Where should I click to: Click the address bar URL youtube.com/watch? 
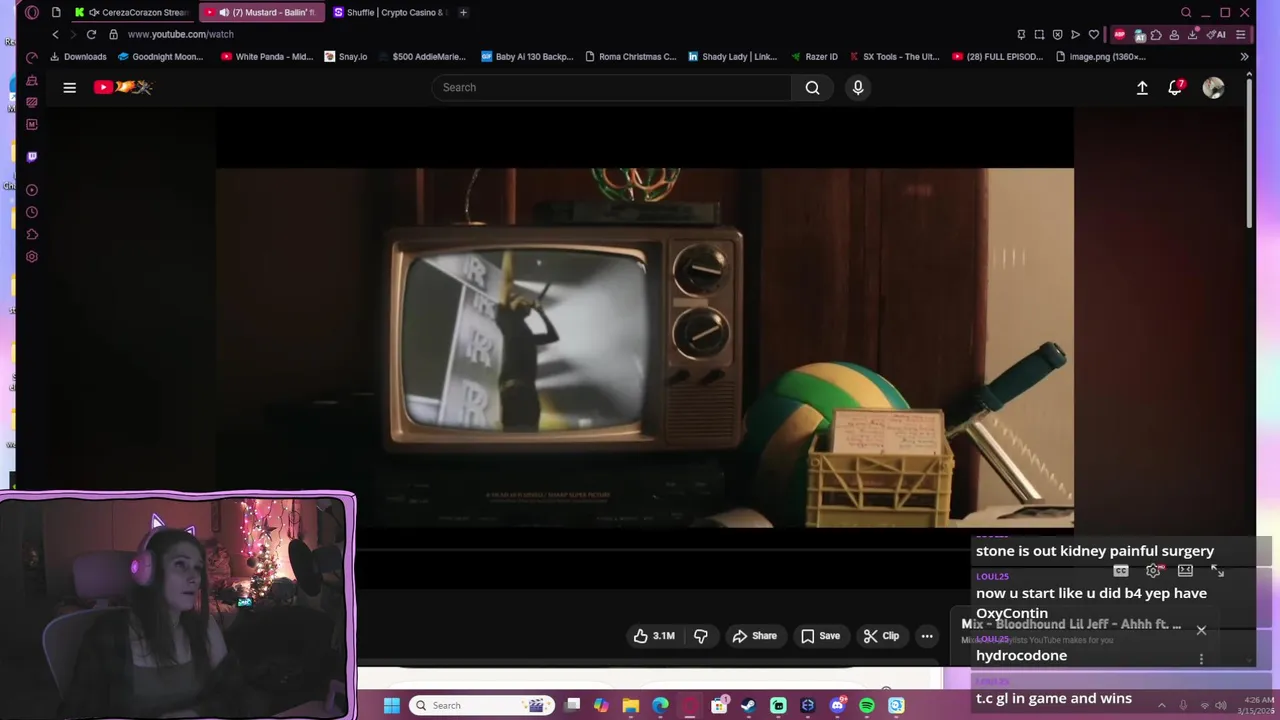[181, 34]
